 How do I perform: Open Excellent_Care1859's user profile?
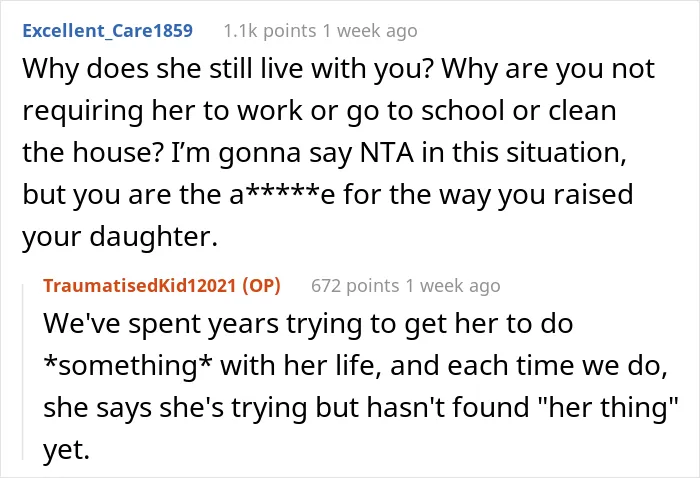[108, 31]
